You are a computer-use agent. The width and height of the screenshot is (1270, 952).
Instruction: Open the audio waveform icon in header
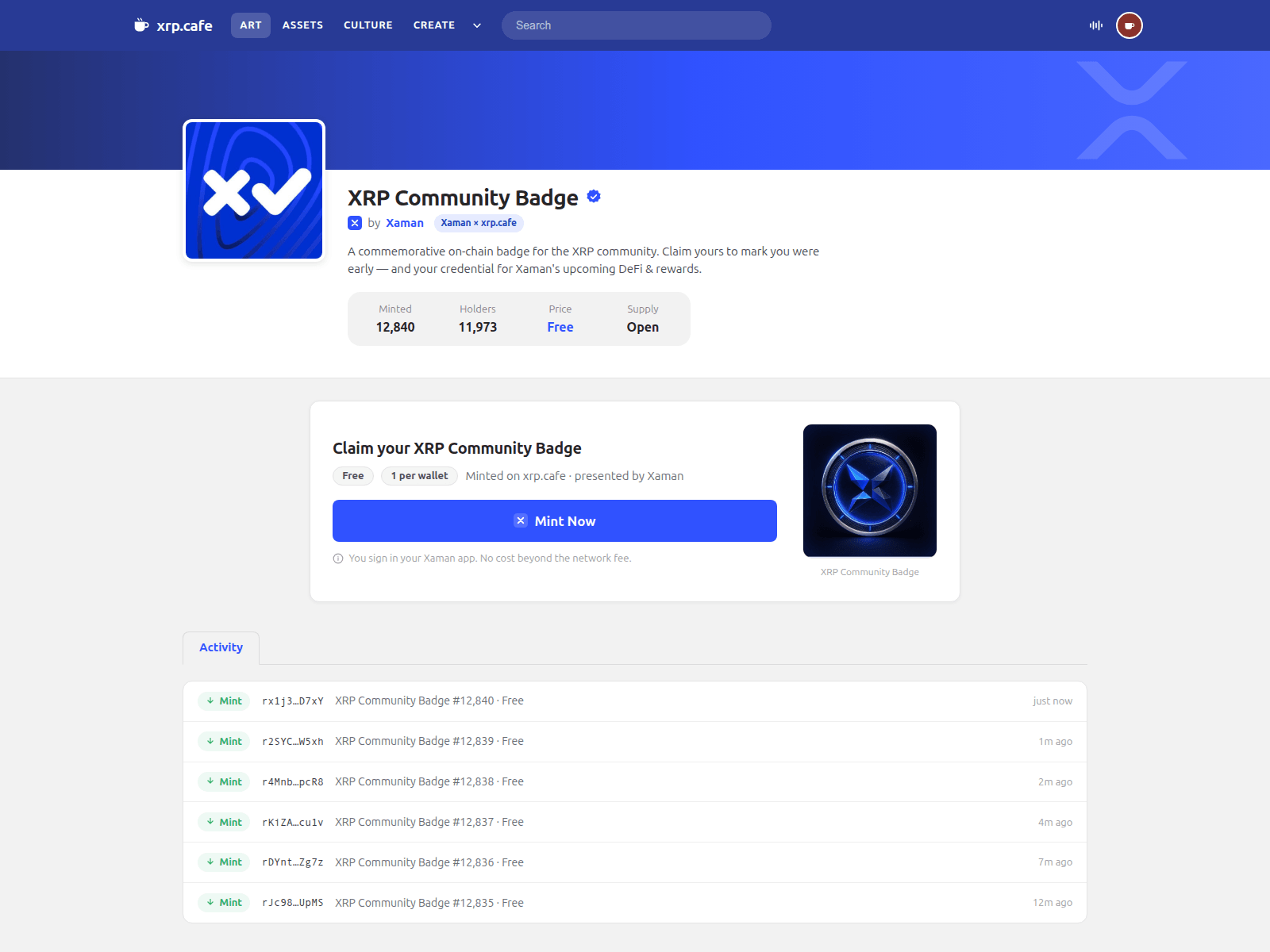point(1096,25)
